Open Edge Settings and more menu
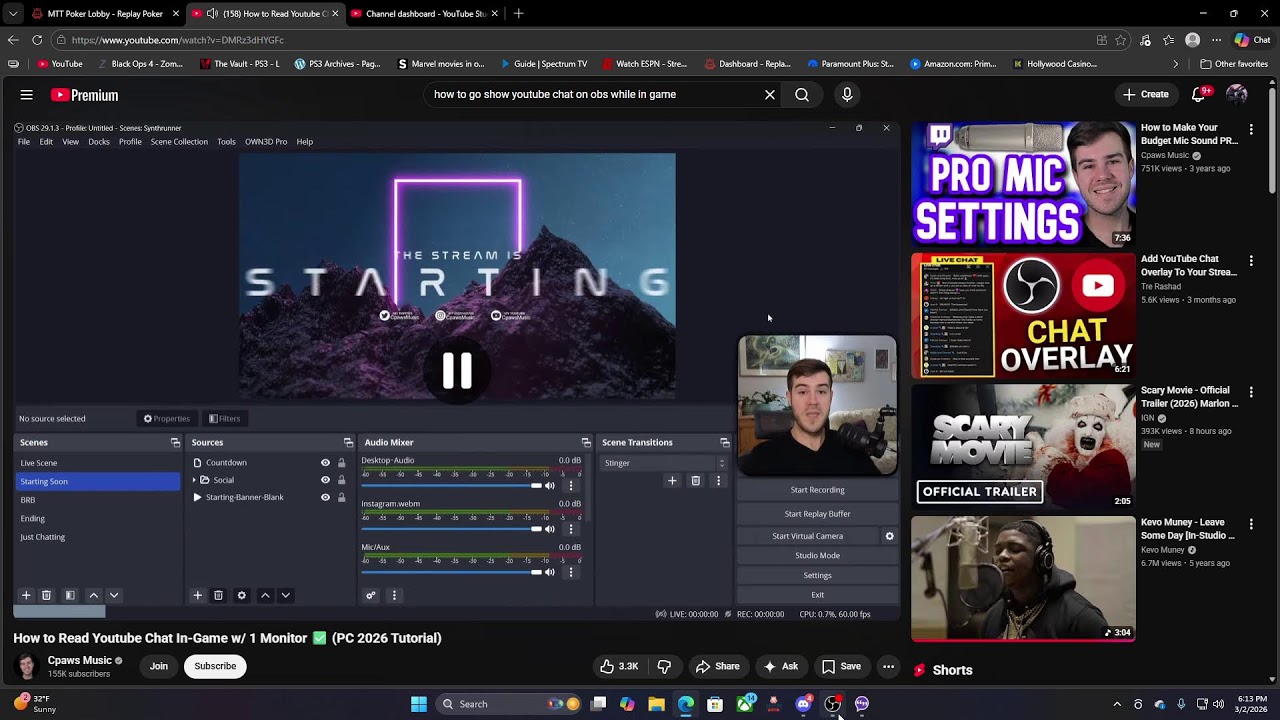The width and height of the screenshot is (1280, 720). pos(1216,40)
